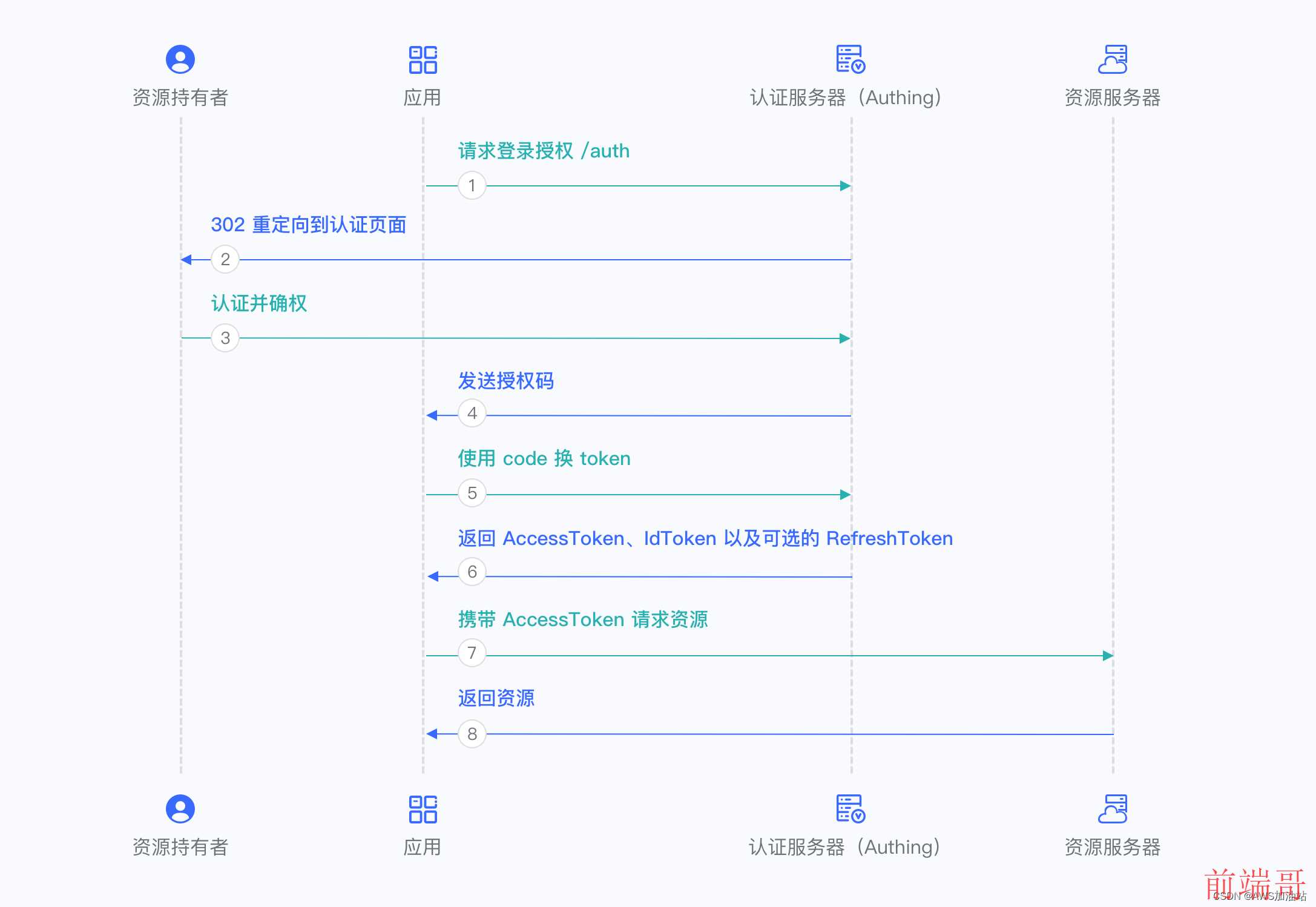
Task: Select the top 认证服务器 (Authing) label
Action: [x=846, y=97]
